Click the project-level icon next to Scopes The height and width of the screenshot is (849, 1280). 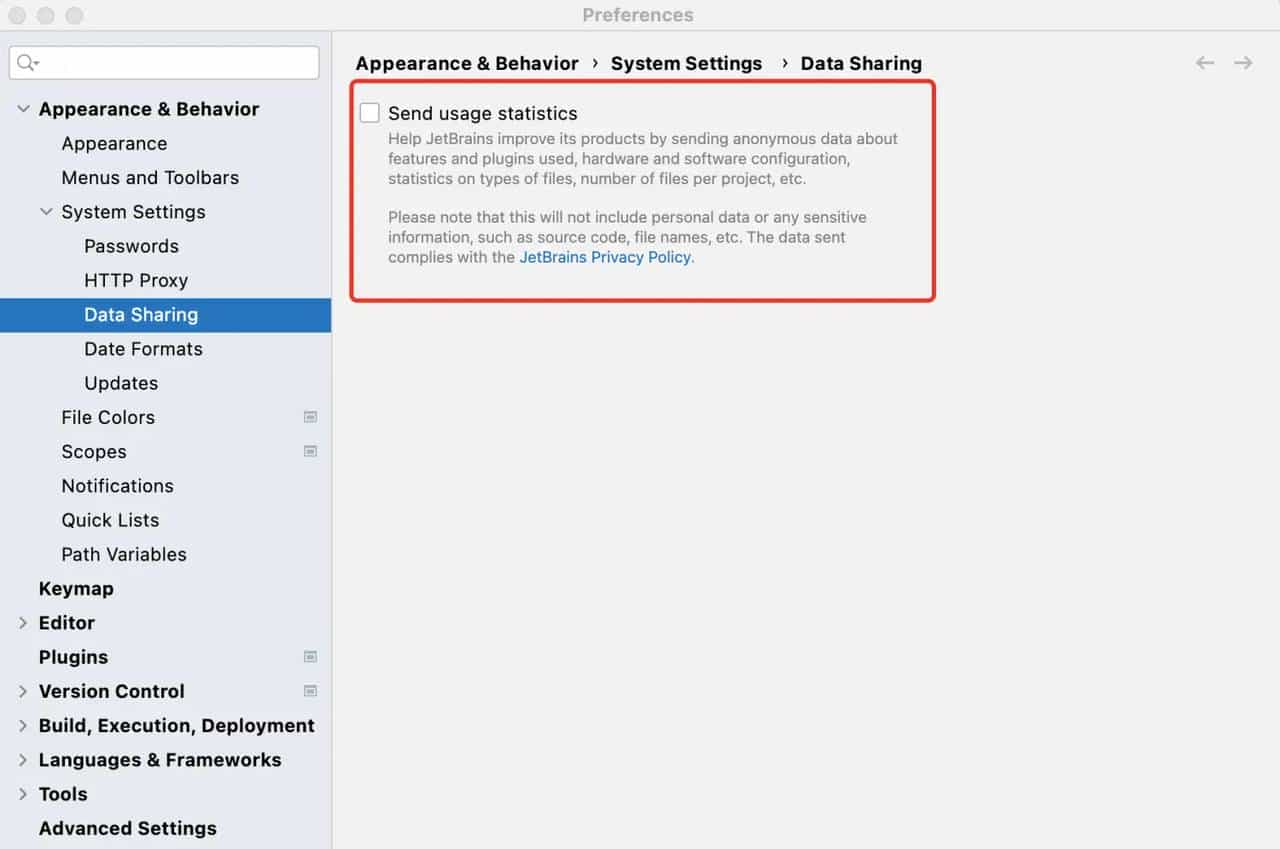coord(310,451)
